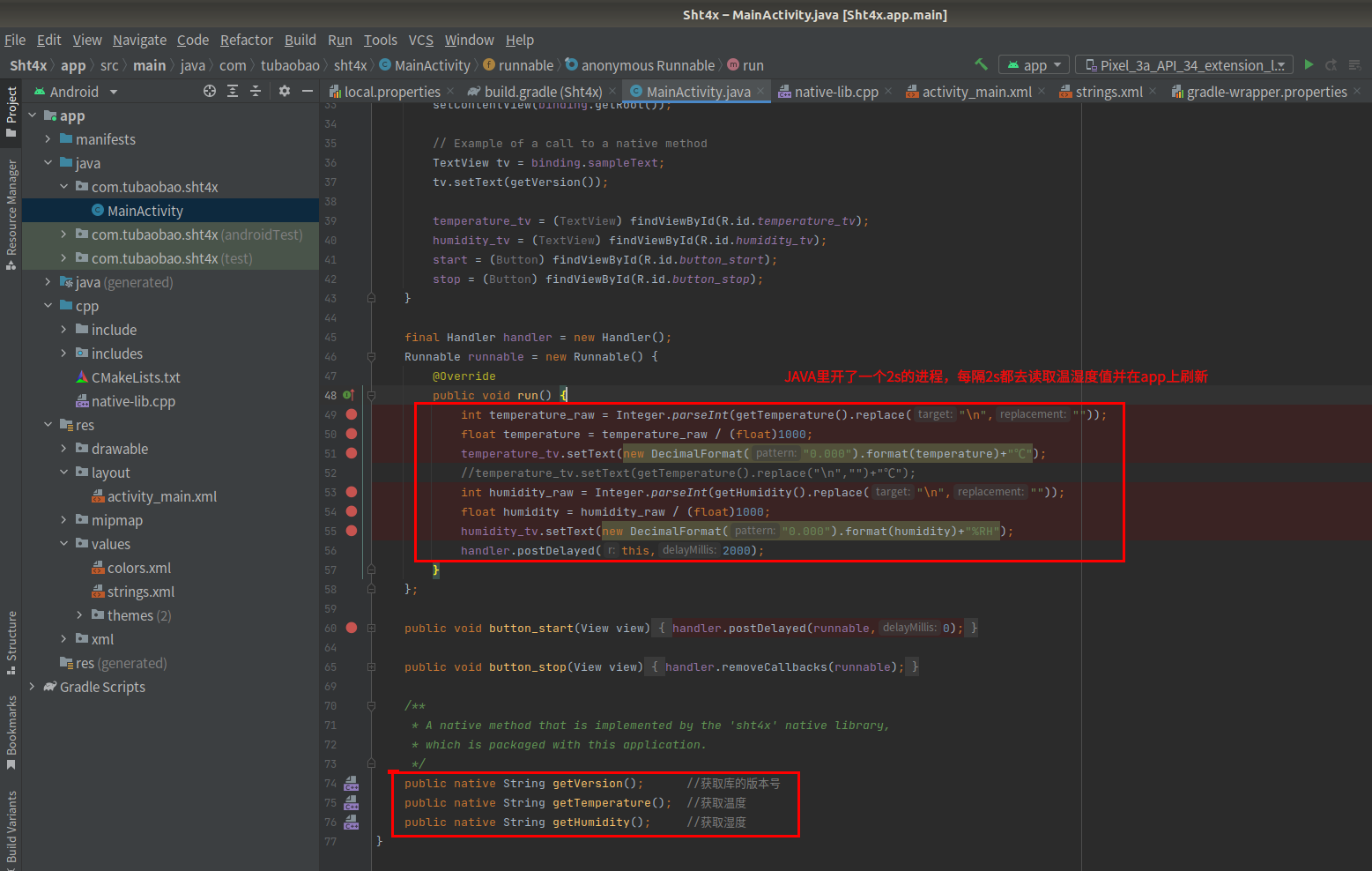The image size is (1372, 871).
Task: Open Project panel gear options
Action: tap(284, 91)
